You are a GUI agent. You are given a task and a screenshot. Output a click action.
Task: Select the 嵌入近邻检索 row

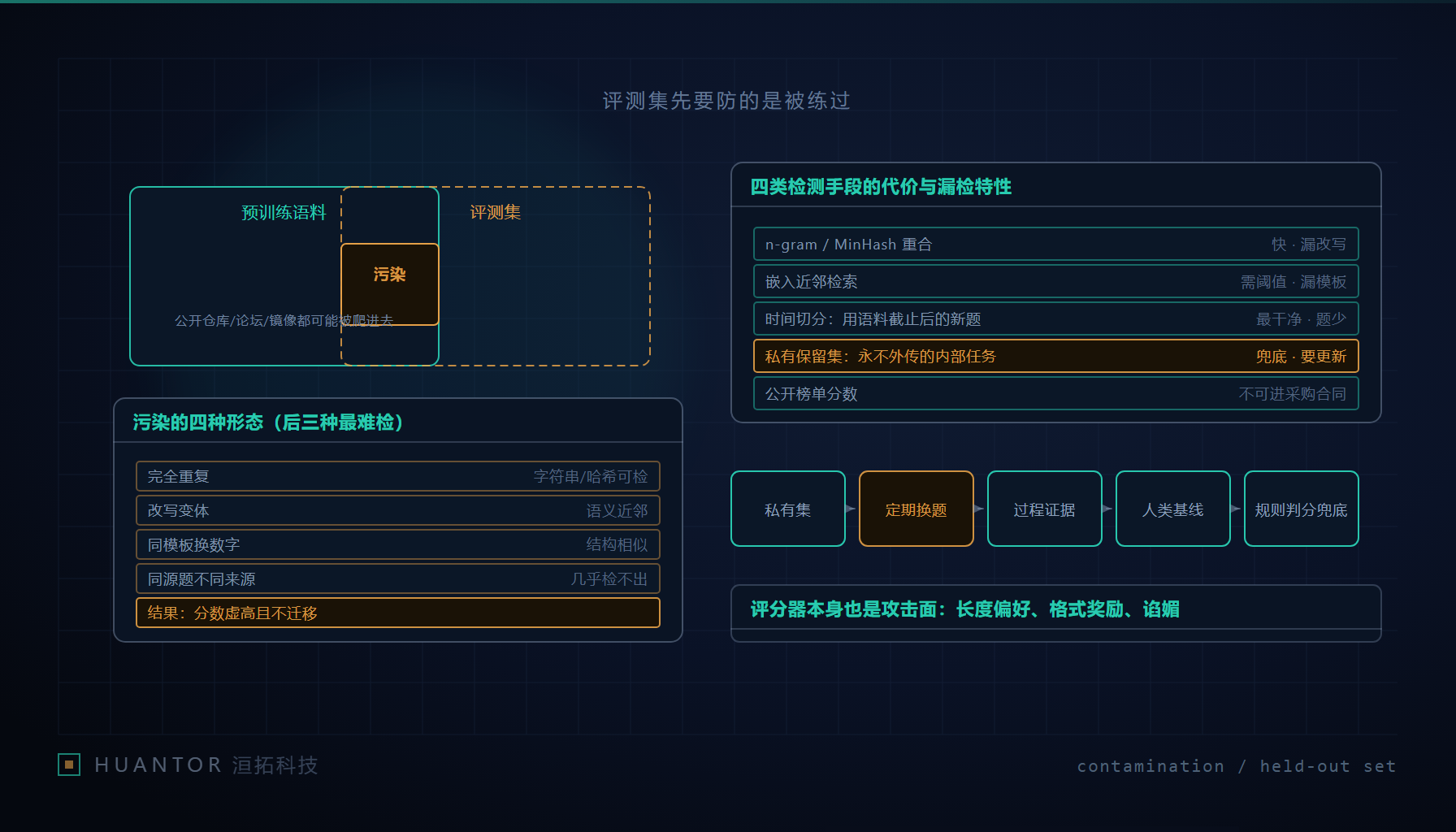[1056, 281]
